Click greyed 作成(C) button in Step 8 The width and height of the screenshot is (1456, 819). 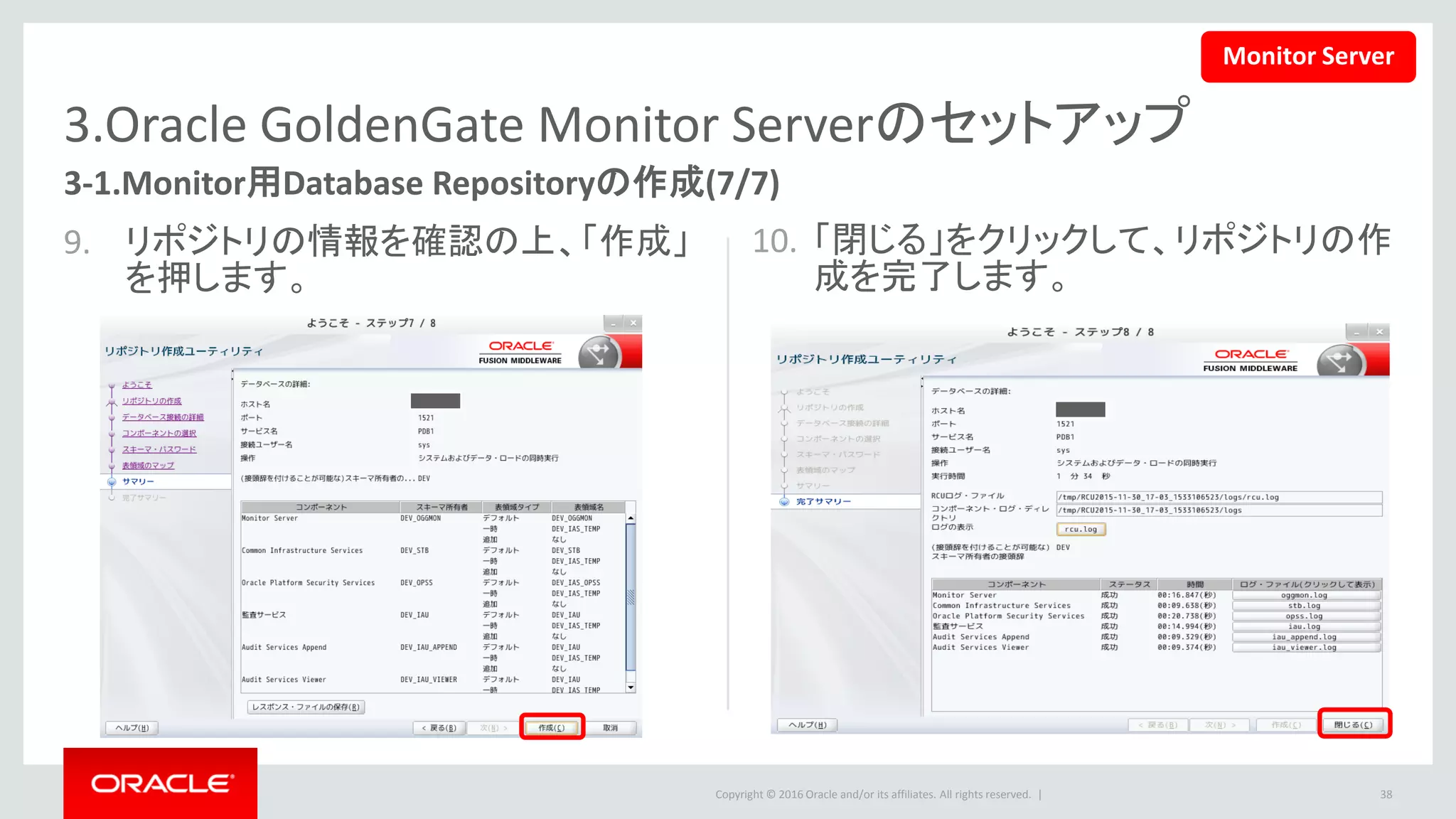click(1286, 724)
